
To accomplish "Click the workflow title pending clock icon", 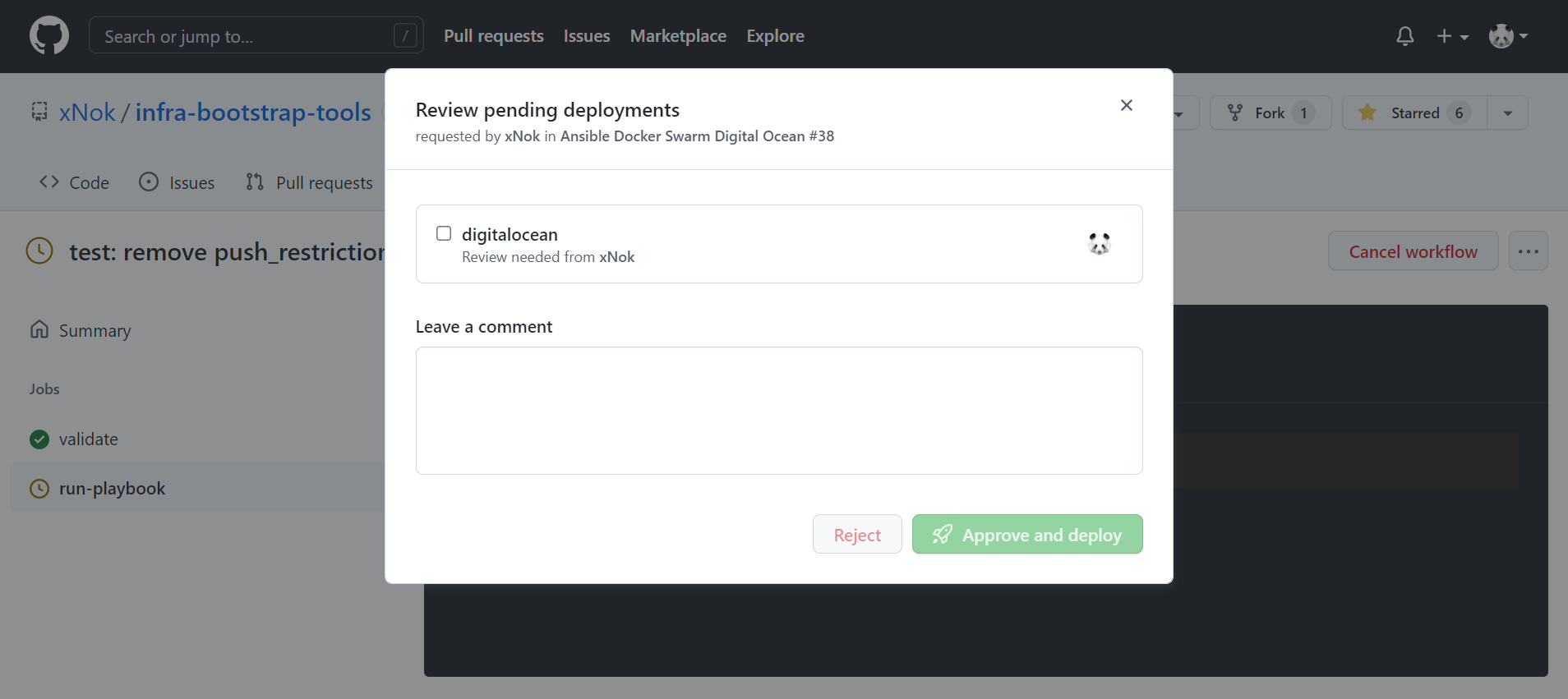I will [39, 251].
